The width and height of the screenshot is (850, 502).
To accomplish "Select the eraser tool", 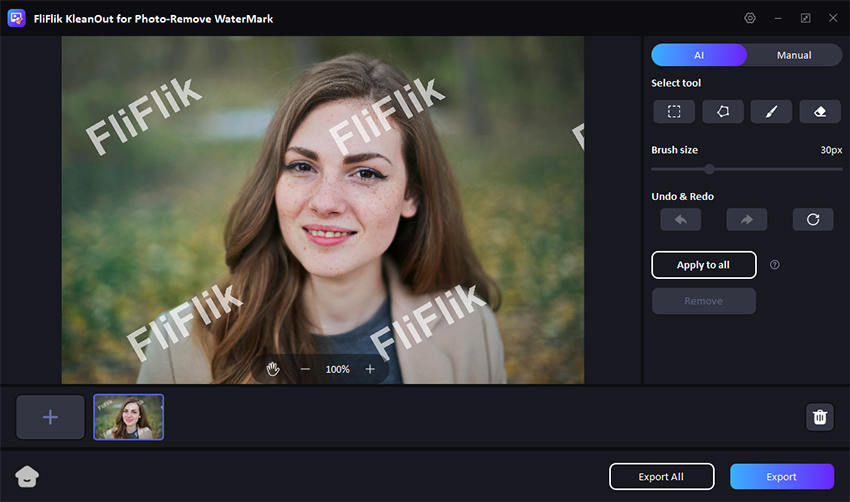I will click(820, 111).
